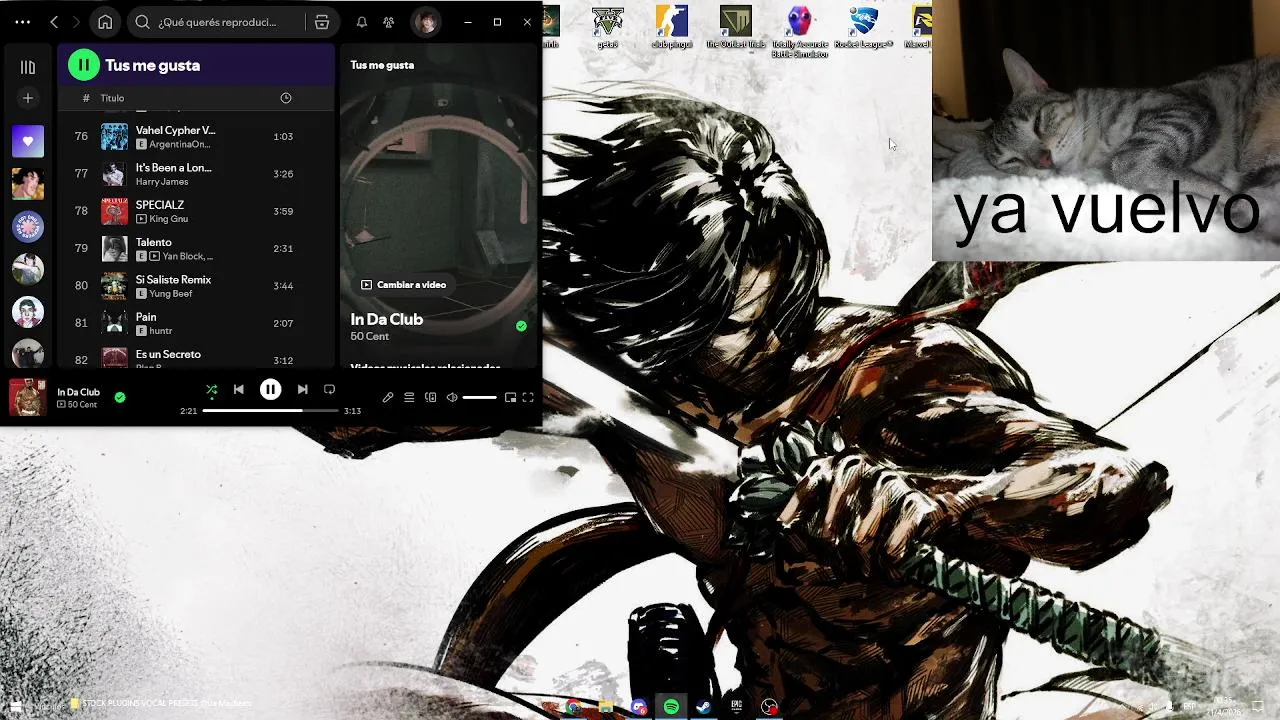Toggle repeat mode

[x=329, y=390]
